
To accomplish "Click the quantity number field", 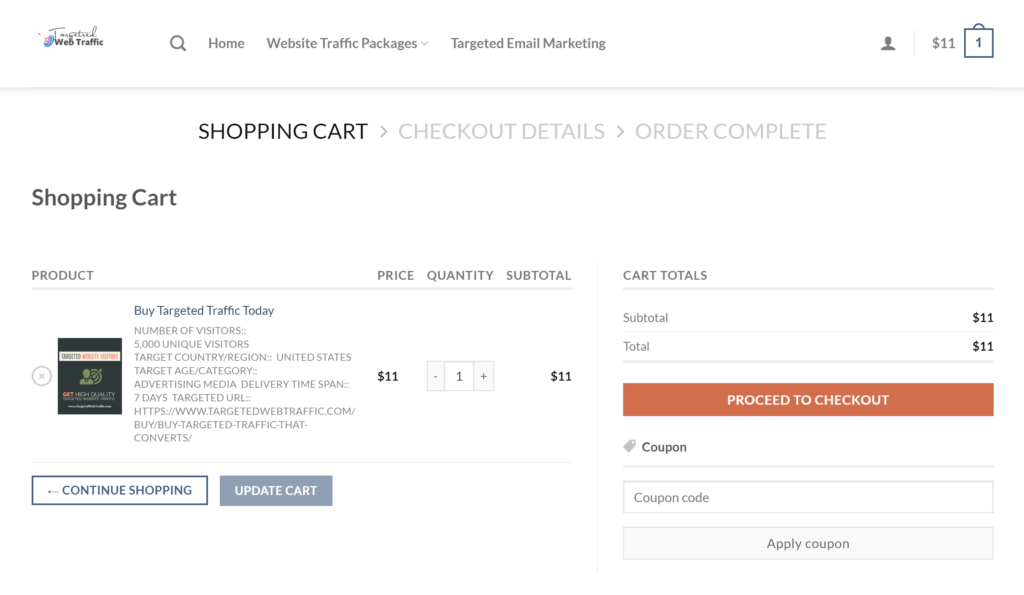I will click(459, 376).
